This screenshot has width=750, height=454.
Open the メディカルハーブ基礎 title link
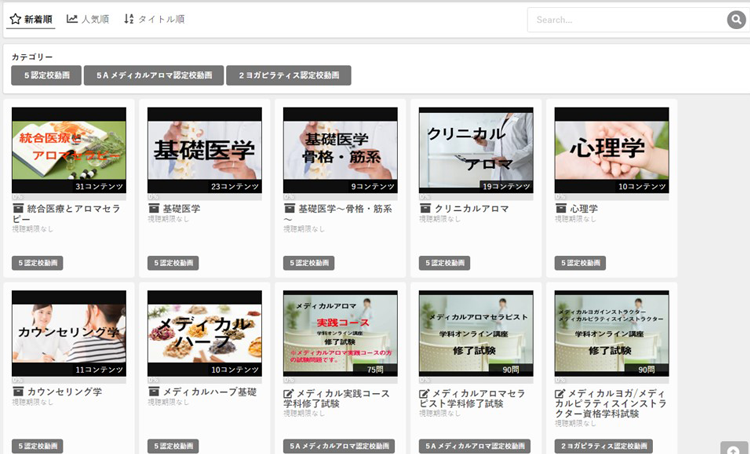[x=210, y=392]
